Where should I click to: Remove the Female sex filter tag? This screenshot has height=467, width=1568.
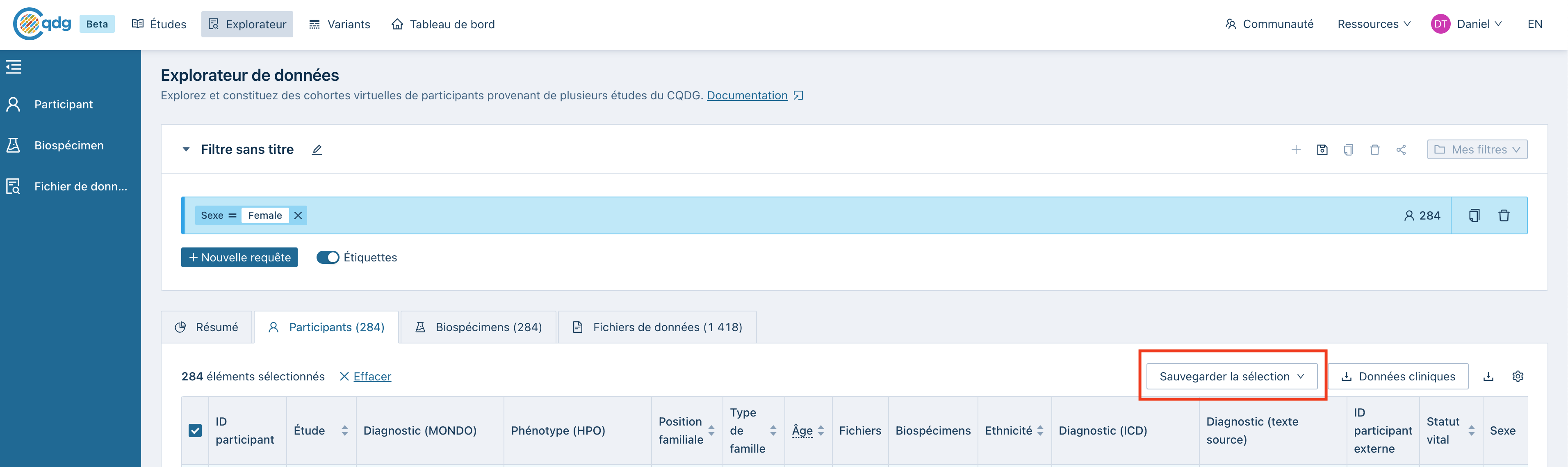(298, 215)
